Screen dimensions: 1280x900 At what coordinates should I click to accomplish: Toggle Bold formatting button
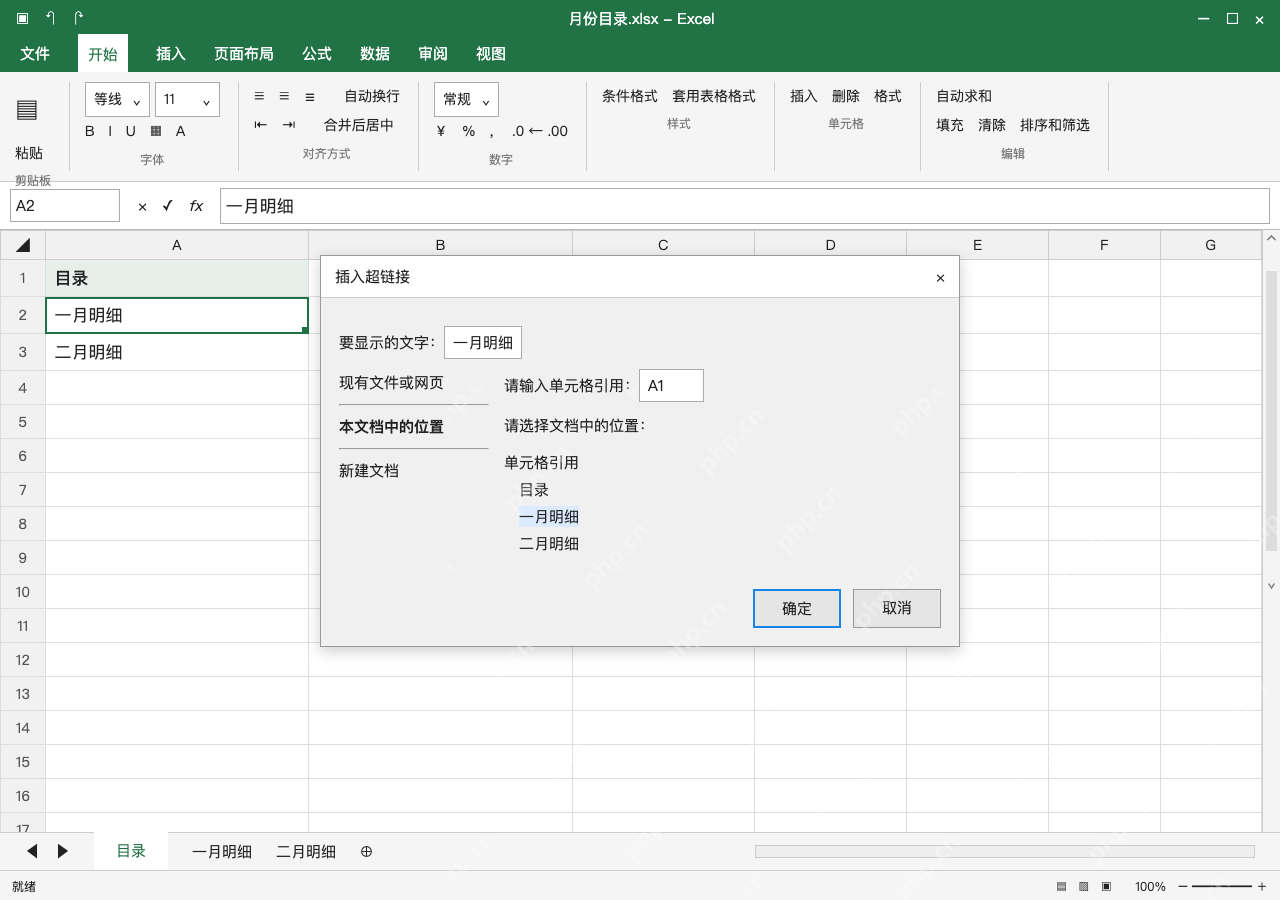pyautogui.click(x=90, y=131)
